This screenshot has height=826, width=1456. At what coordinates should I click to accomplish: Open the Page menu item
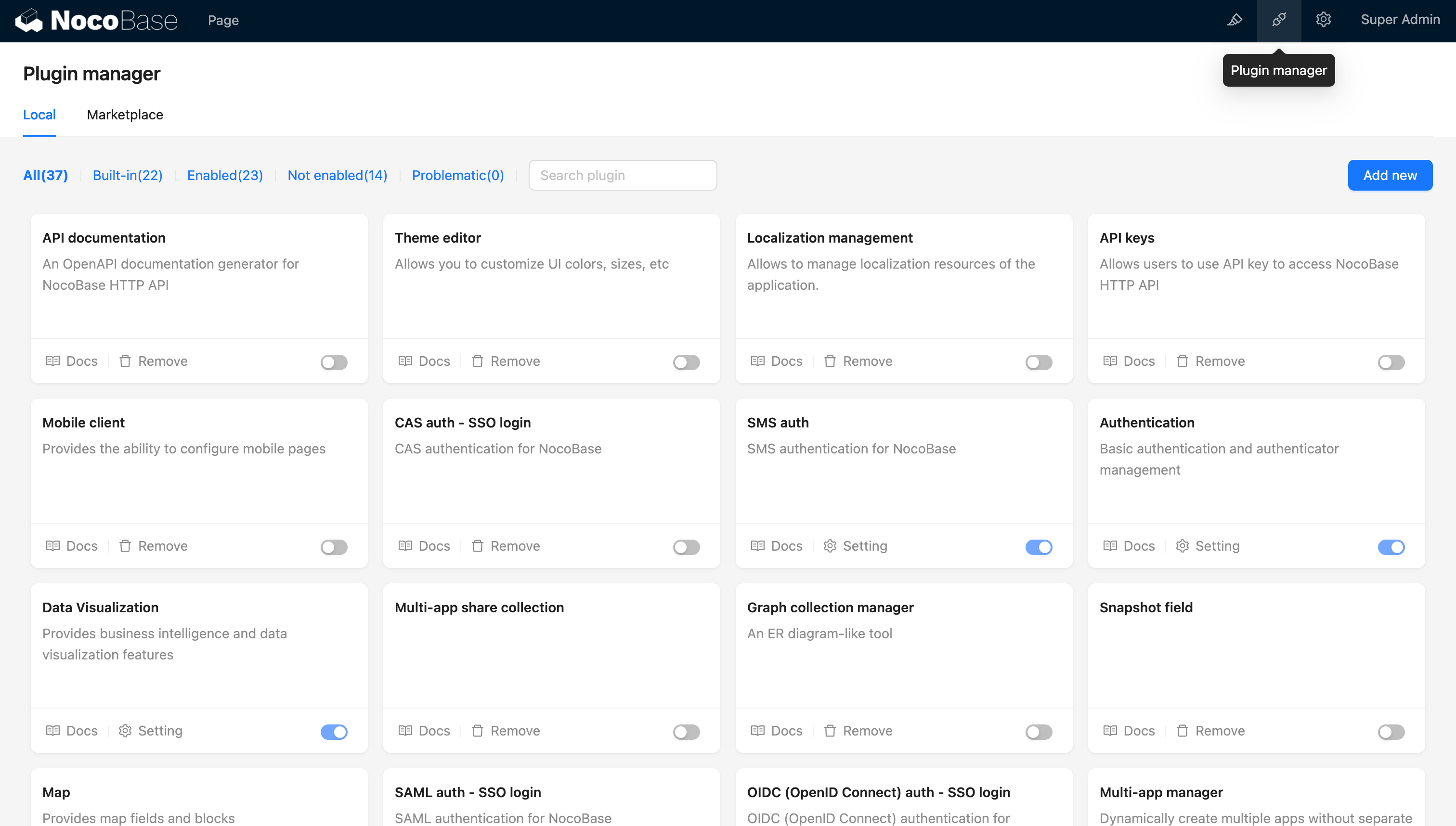pyautogui.click(x=223, y=20)
